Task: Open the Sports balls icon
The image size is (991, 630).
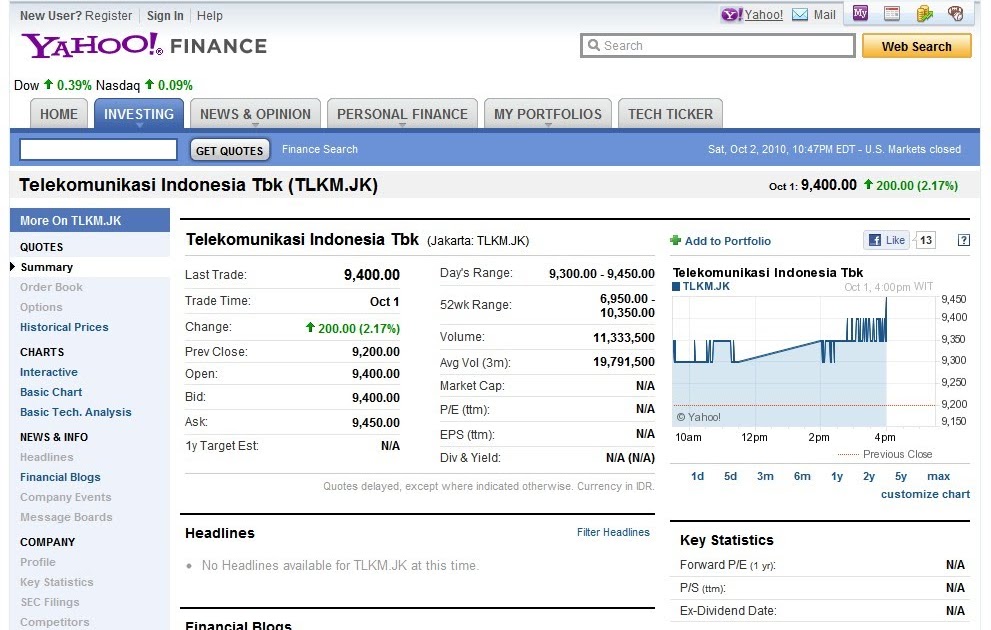Action: point(956,13)
